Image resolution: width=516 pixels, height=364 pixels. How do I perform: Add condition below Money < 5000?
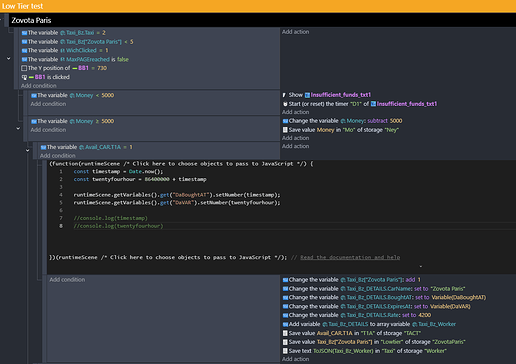click(x=48, y=104)
